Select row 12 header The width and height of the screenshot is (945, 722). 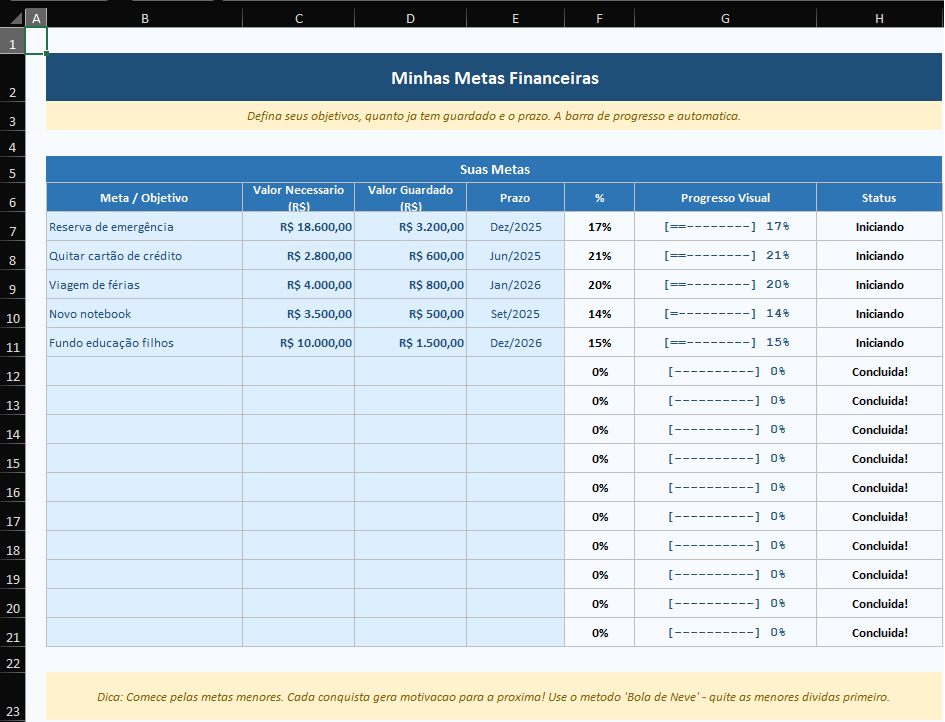tap(13, 372)
